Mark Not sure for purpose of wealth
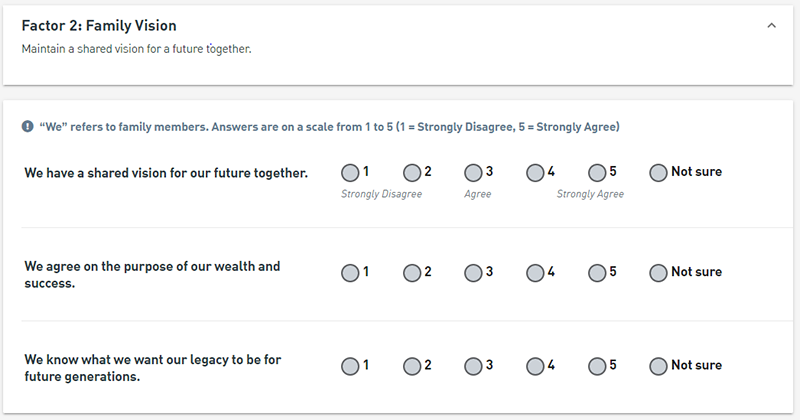The height and width of the screenshot is (420, 800). (658, 273)
